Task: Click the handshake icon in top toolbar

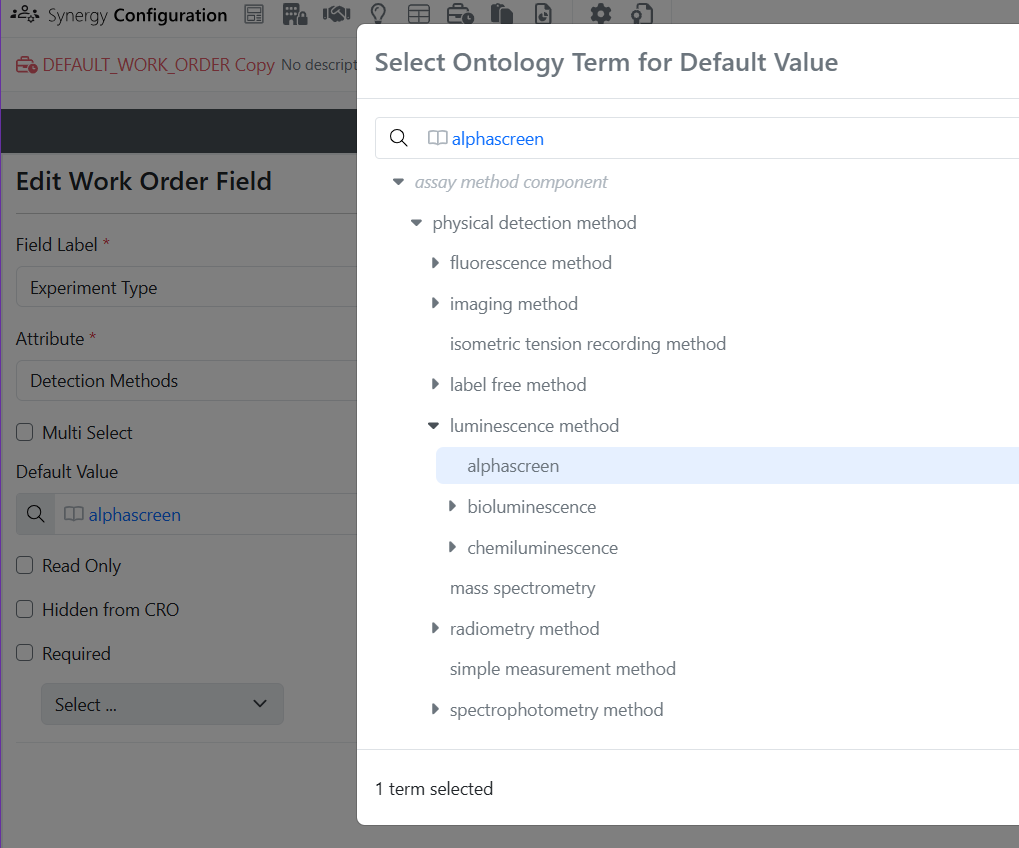Action: coord(336,14)
